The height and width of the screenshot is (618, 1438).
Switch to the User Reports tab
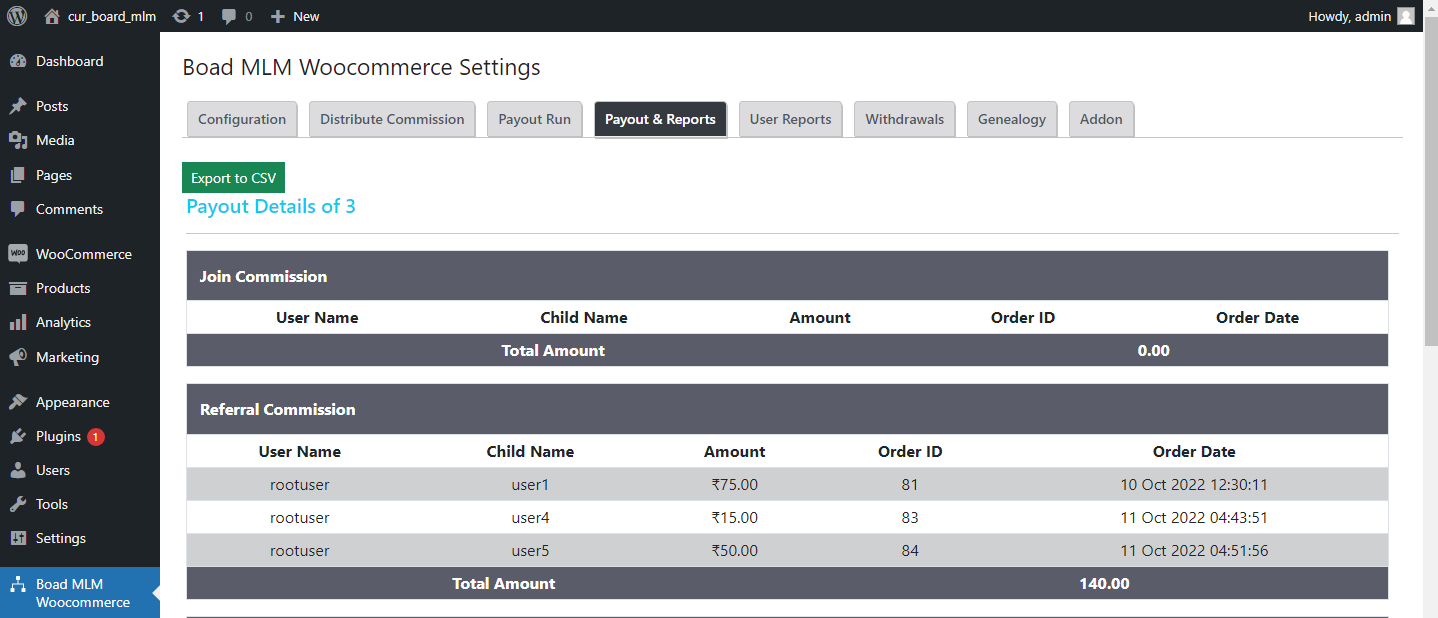(x=790, y=118)
